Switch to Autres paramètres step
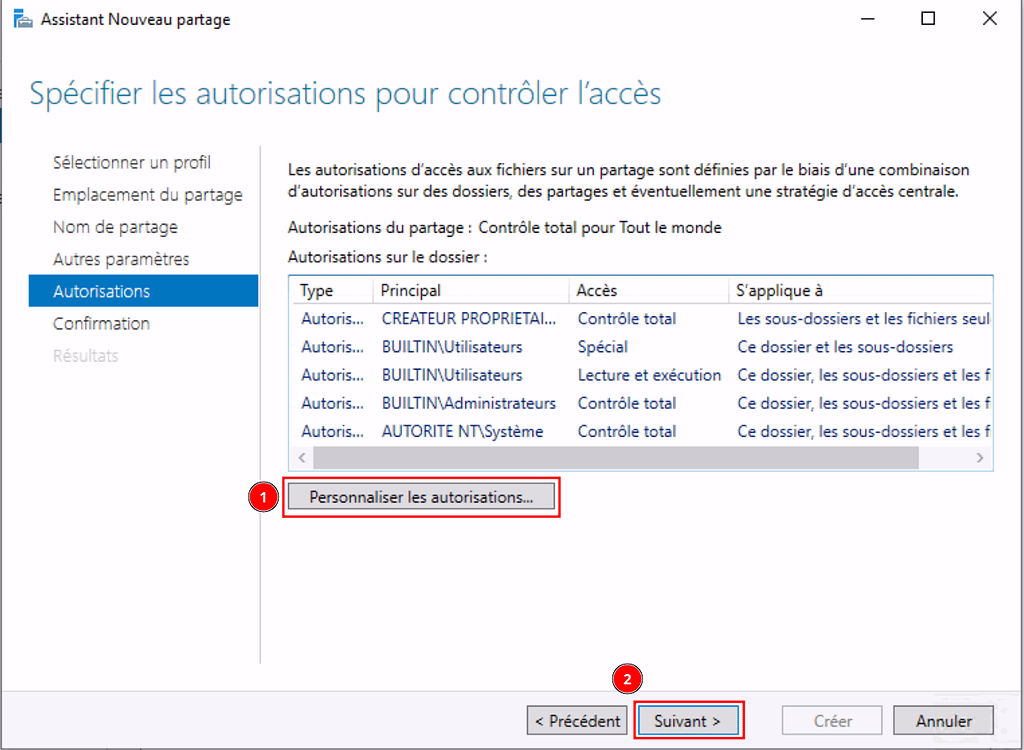This screenshot has height=750, width=1024. pos(121,259)
